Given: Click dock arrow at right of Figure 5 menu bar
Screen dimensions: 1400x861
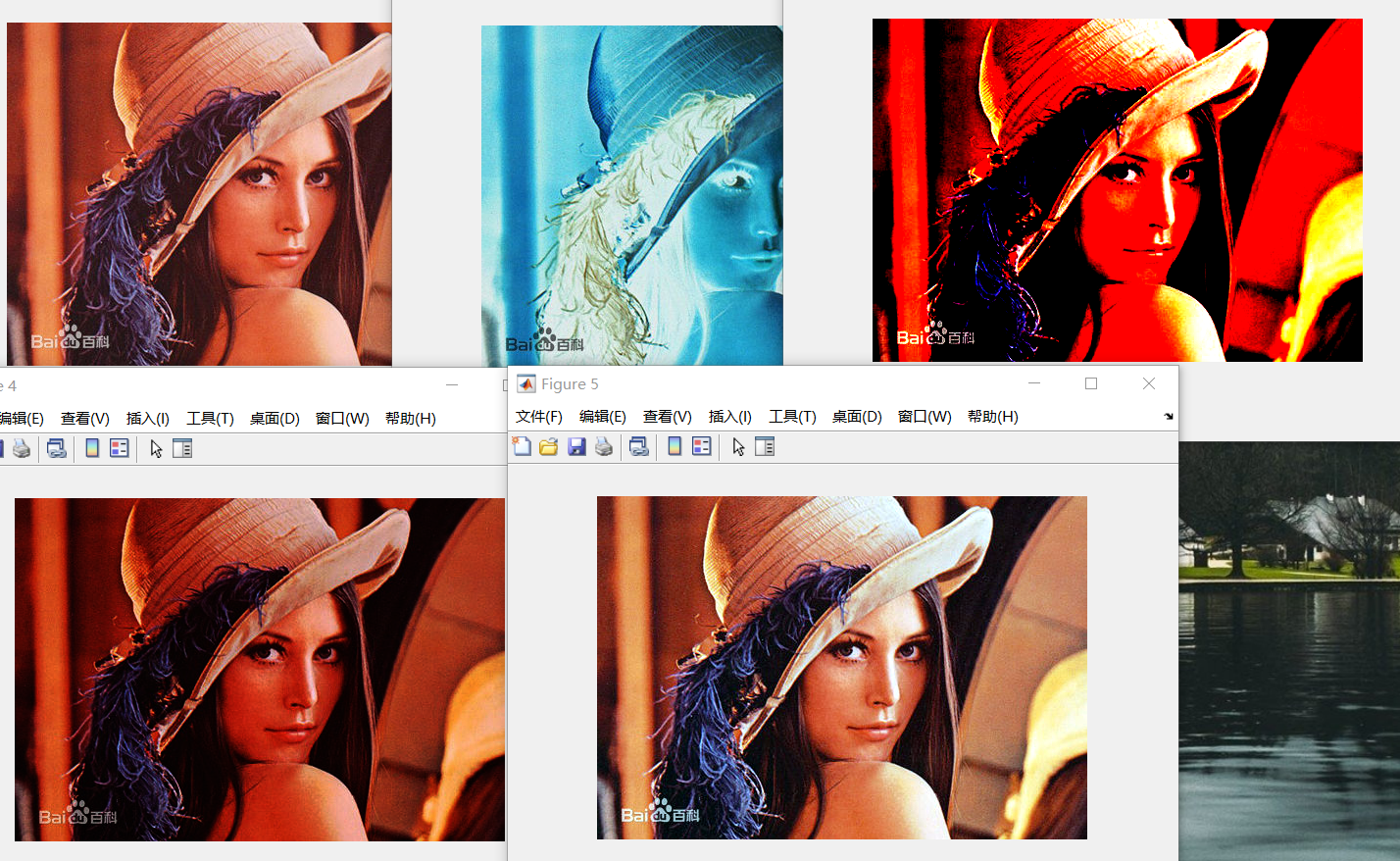Looking at the screenshot, I should 1169,417.
